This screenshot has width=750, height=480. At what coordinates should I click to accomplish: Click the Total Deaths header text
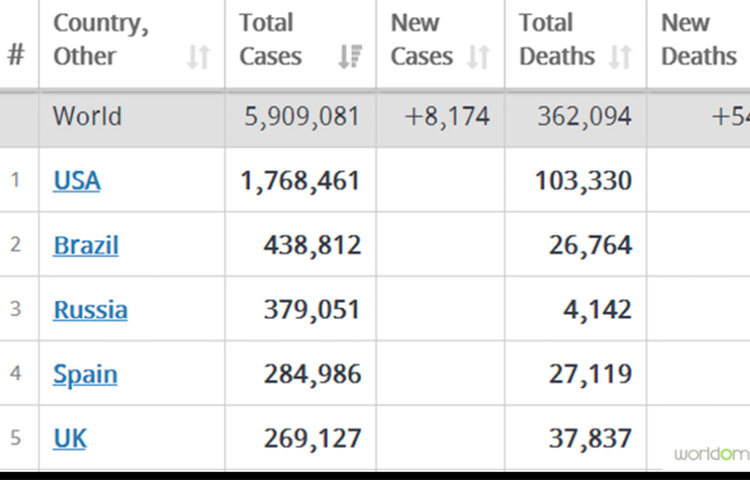[x=556, y=40]
